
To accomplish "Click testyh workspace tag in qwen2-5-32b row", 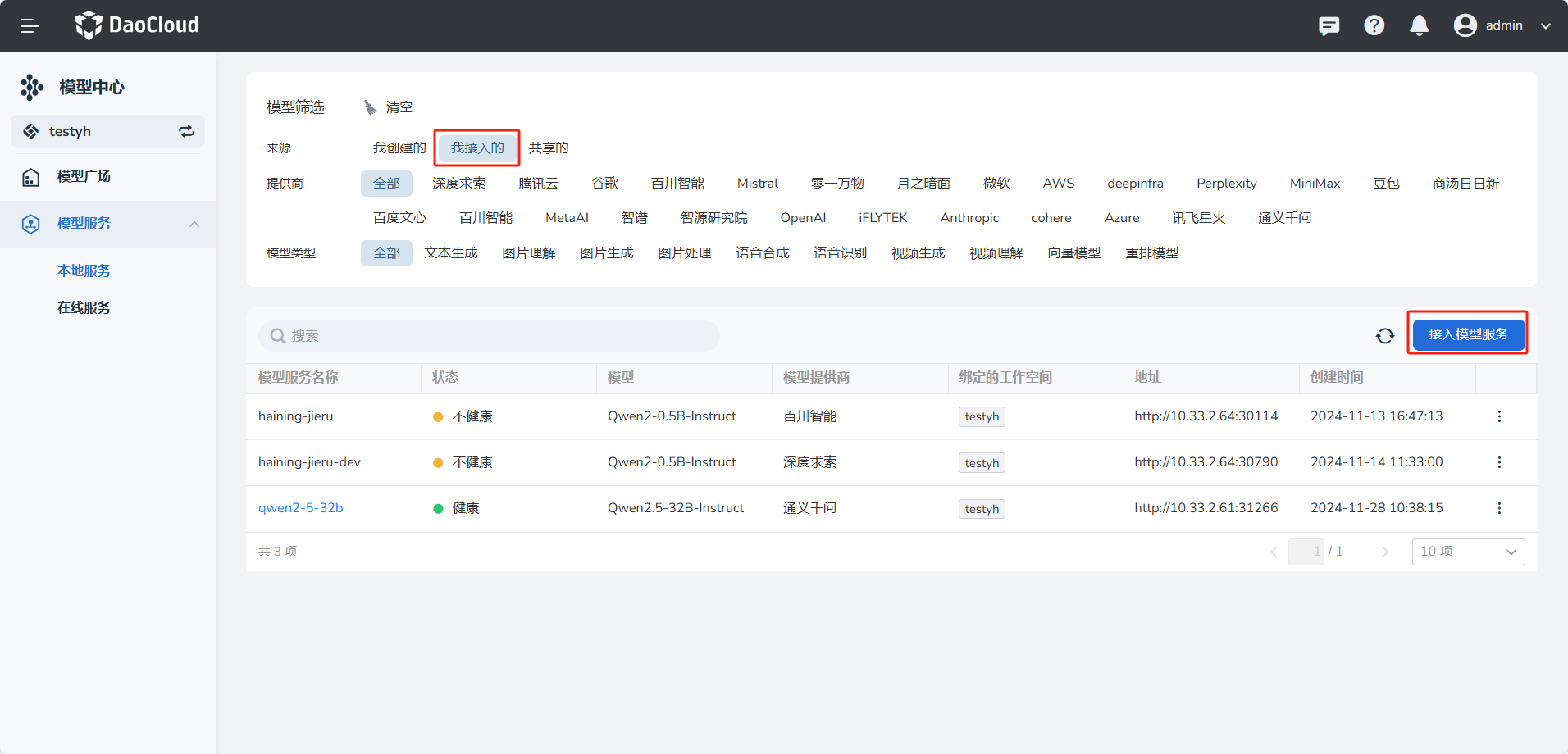I will pos(982,509).
